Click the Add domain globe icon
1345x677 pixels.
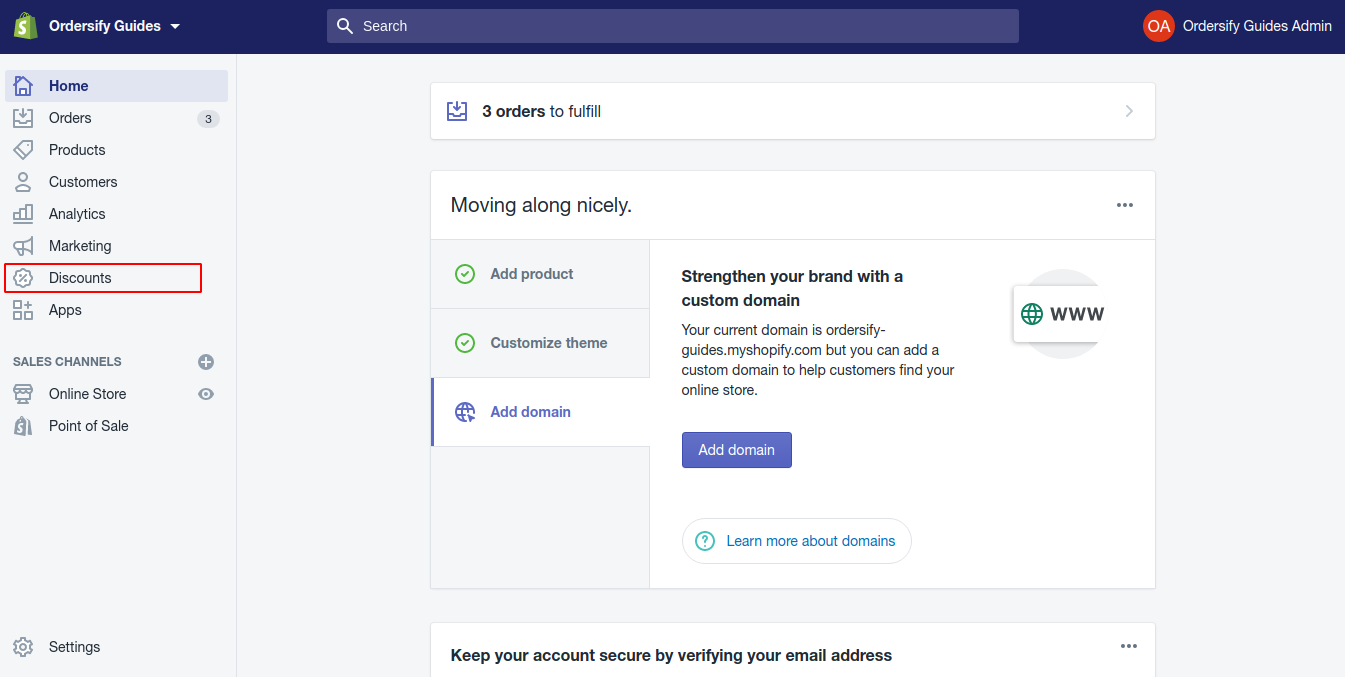coord(465,412)
